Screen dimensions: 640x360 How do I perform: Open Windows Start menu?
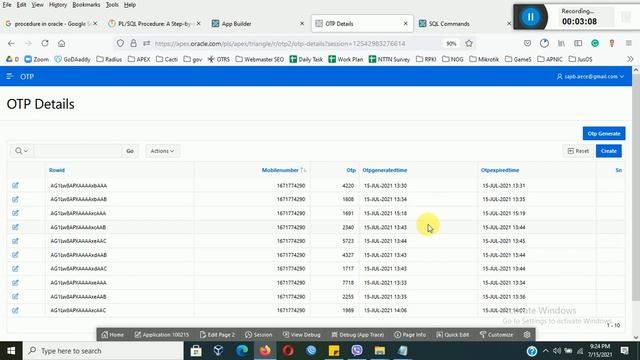[11, 351]
